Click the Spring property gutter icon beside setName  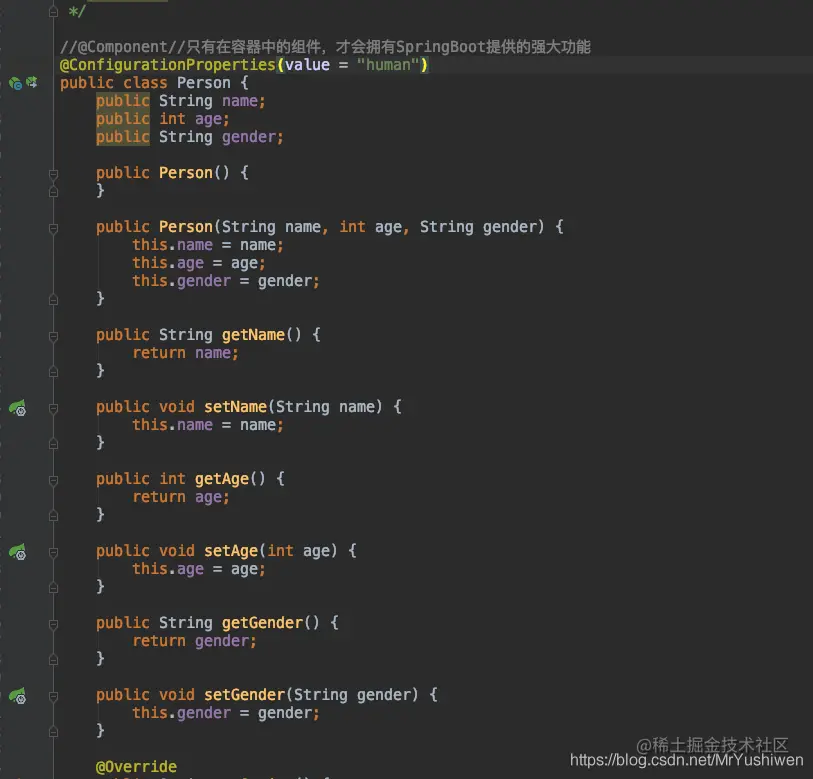coord(18,408)
